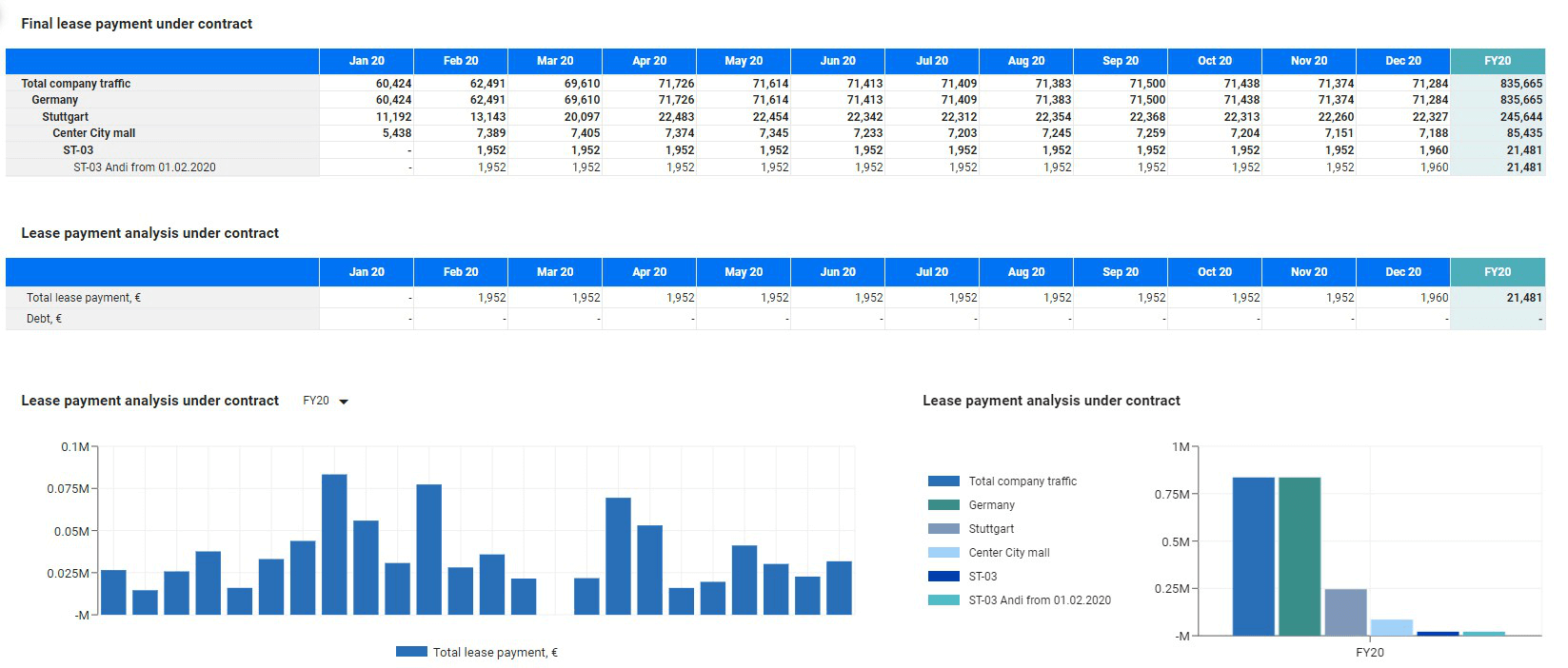Select the Stuttgart legend color swatch

click(x=943, y=529)
